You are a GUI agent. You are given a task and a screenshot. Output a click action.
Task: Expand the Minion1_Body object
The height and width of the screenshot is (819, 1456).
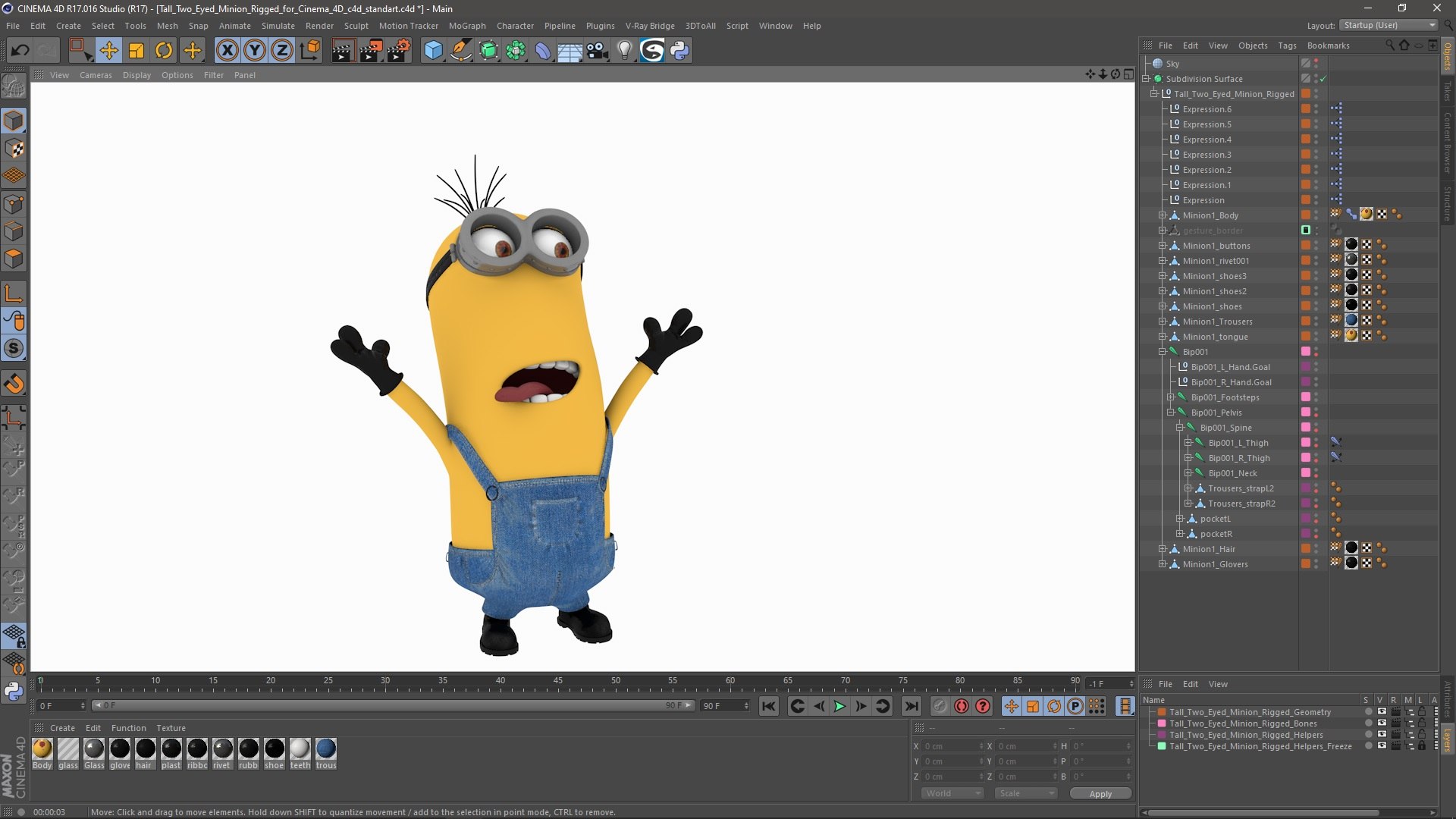[x=1163, y=215]
